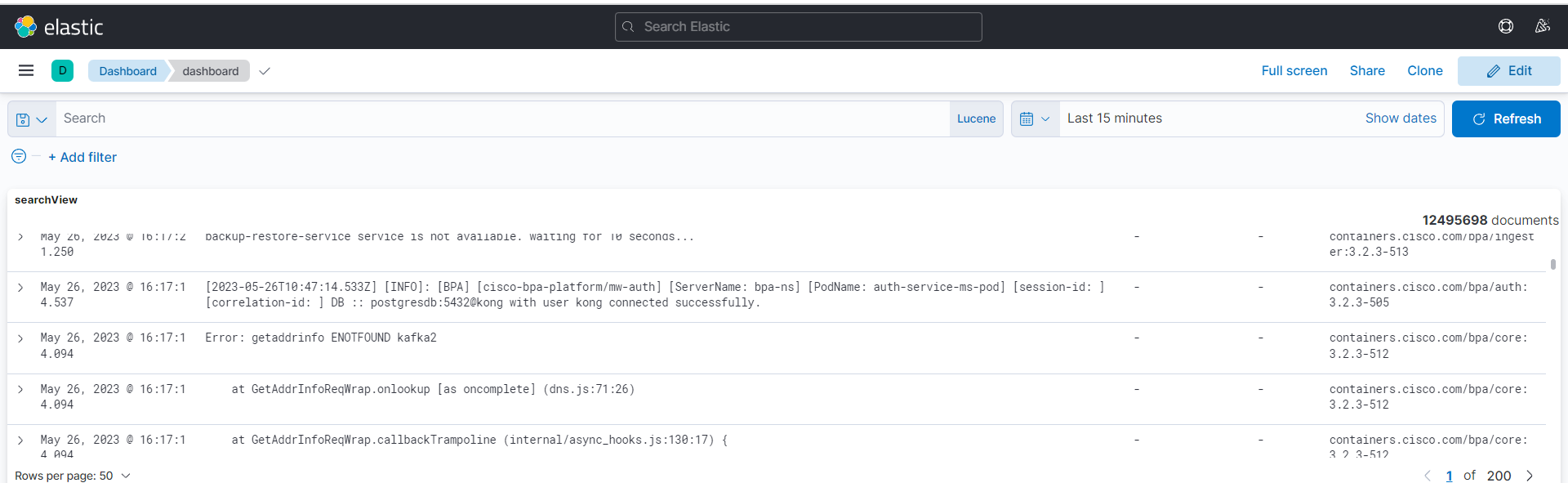Go to next results page
Viewport: 1568px width, 483px height.
[x=1530, y=476]
